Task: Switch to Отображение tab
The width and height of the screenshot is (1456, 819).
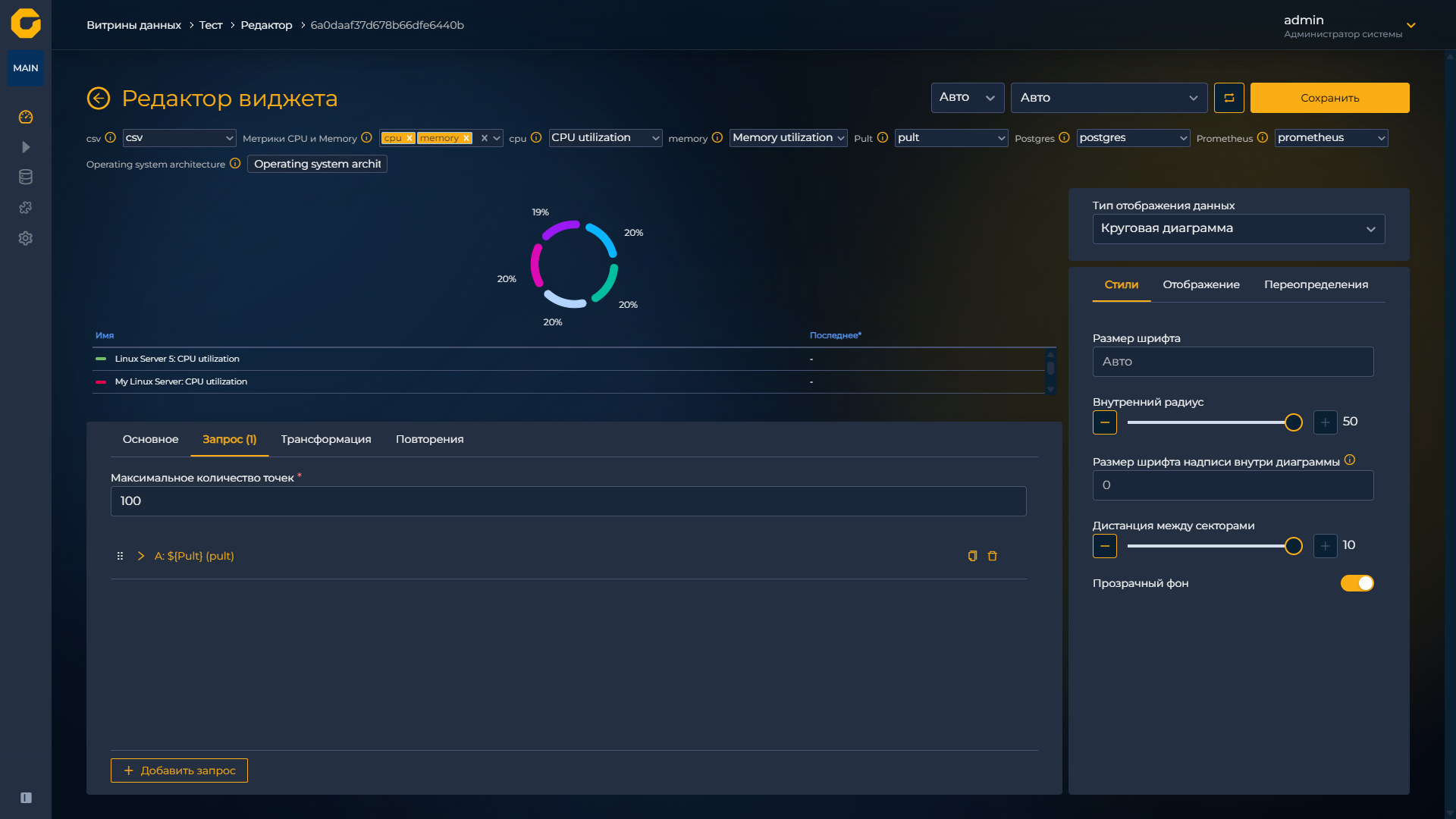Action: point(1201,285)
